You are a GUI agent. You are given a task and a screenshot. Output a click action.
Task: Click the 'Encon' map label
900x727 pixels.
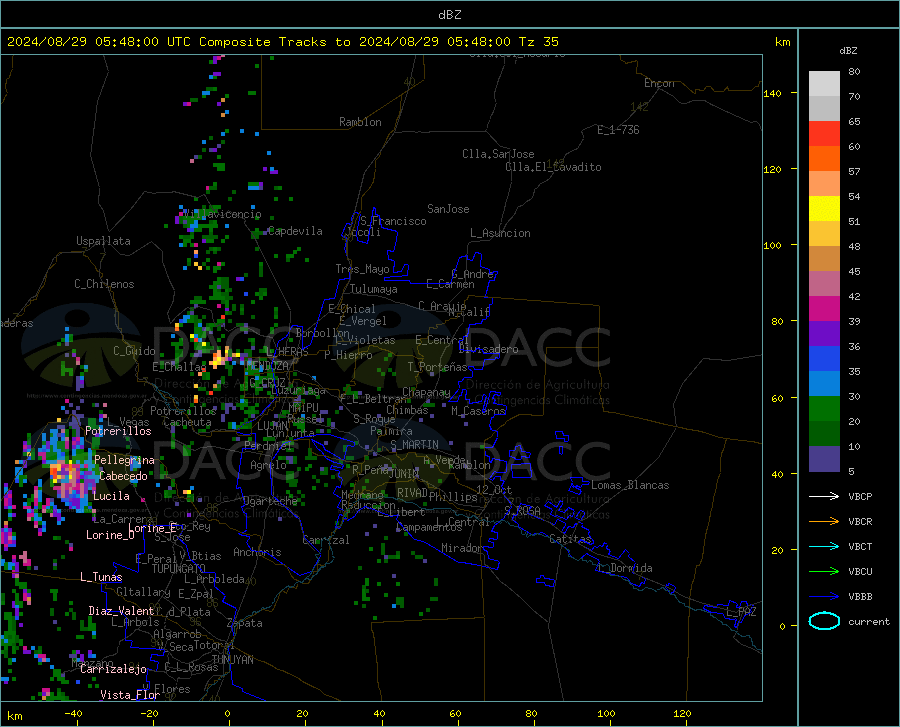(659, 83)
